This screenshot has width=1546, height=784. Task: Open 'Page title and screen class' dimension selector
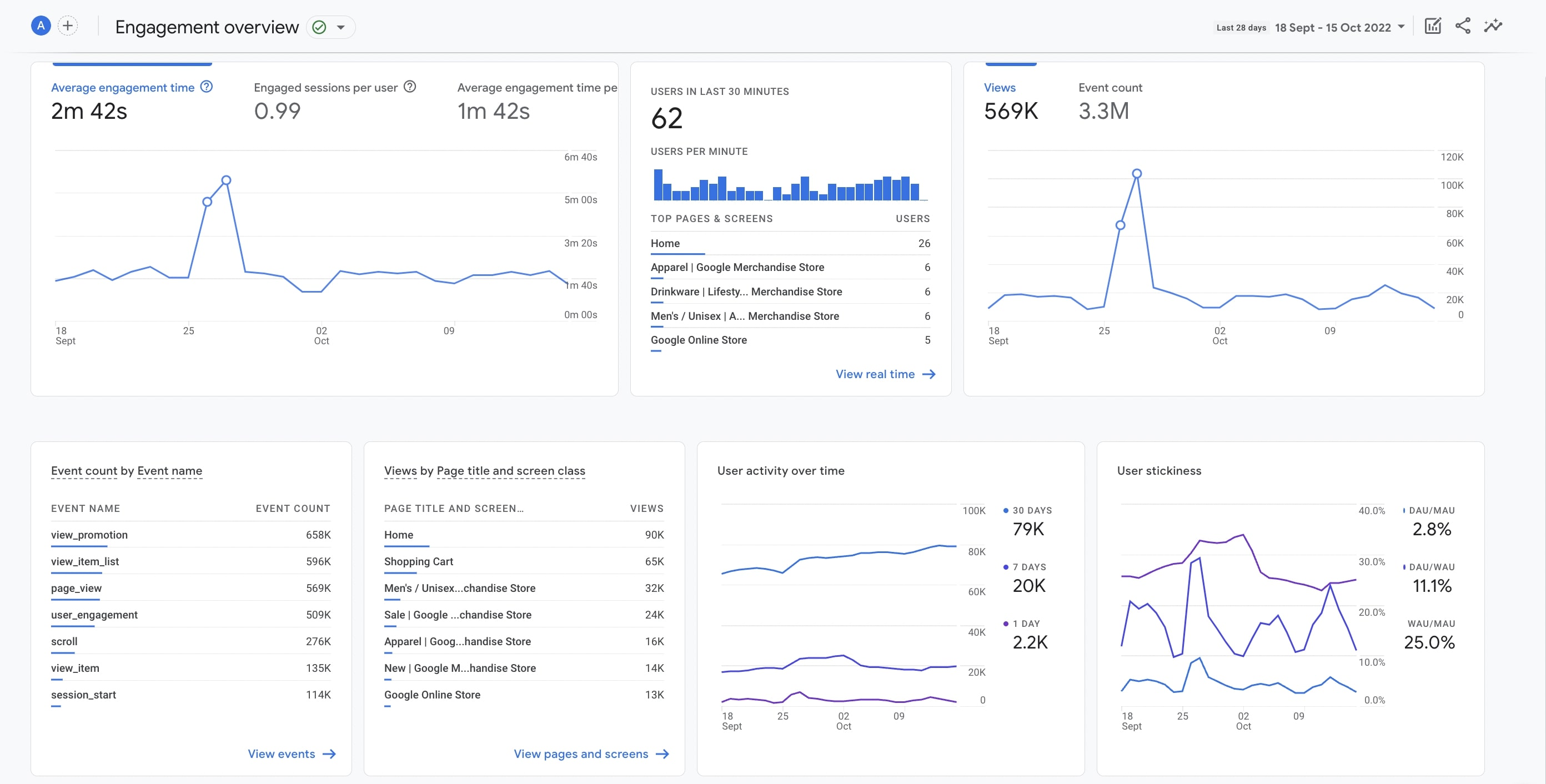[511, 471]
